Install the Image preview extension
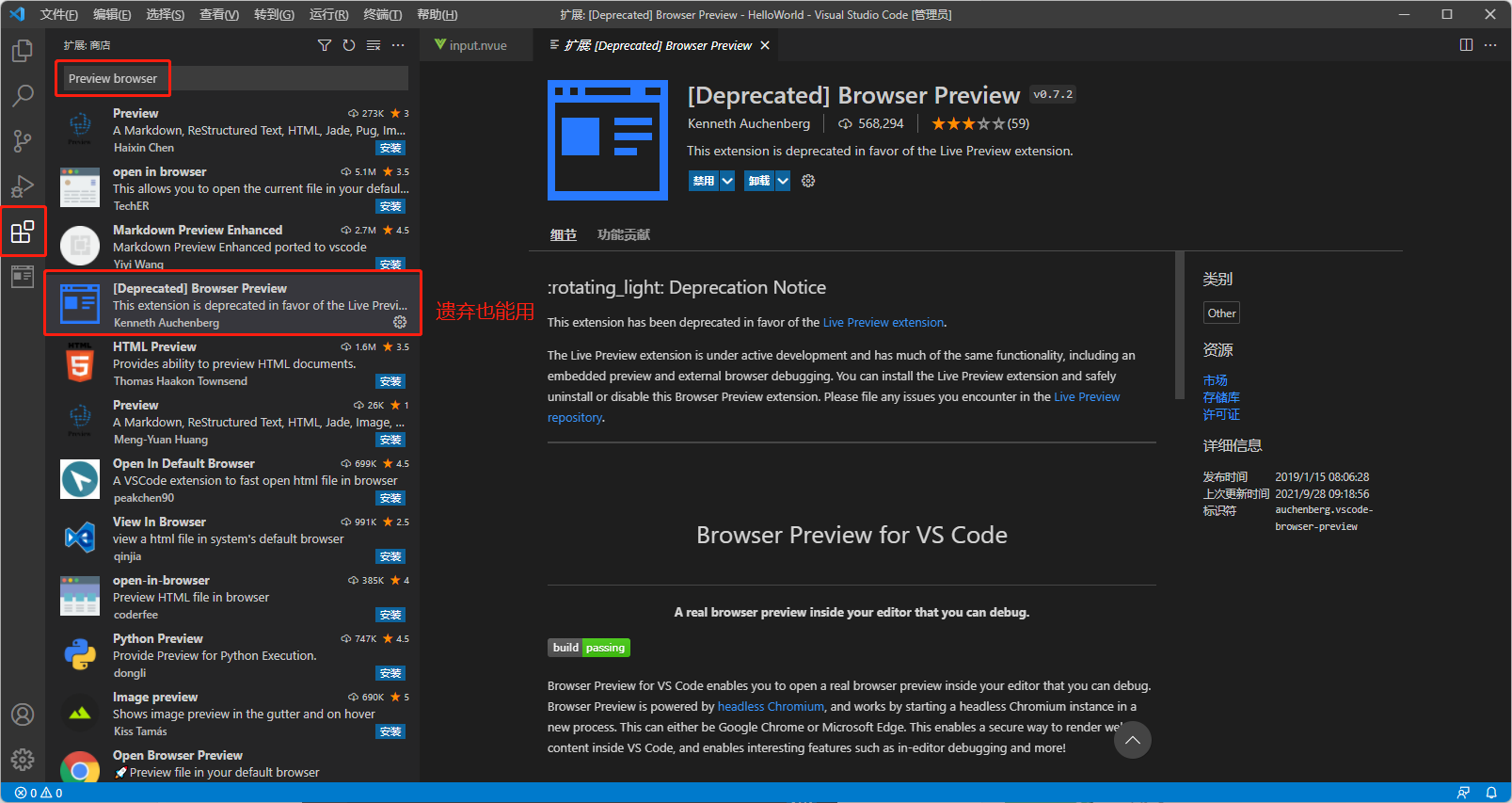1512x803 pixels. click(390, 731)
